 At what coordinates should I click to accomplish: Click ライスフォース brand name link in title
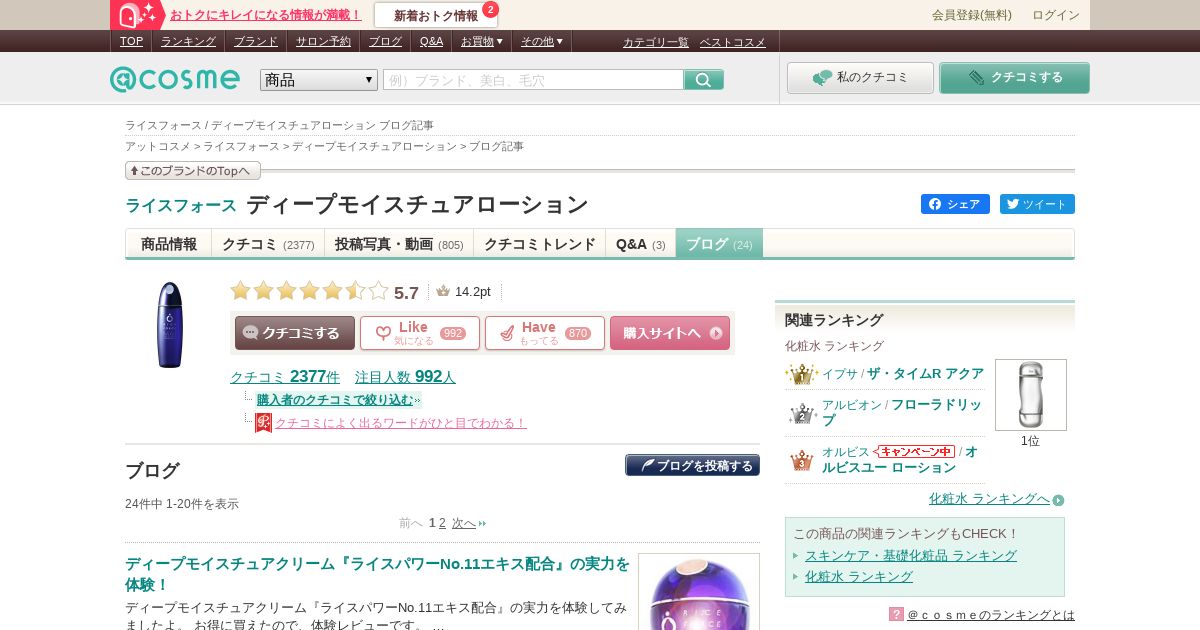click(181, 205)
